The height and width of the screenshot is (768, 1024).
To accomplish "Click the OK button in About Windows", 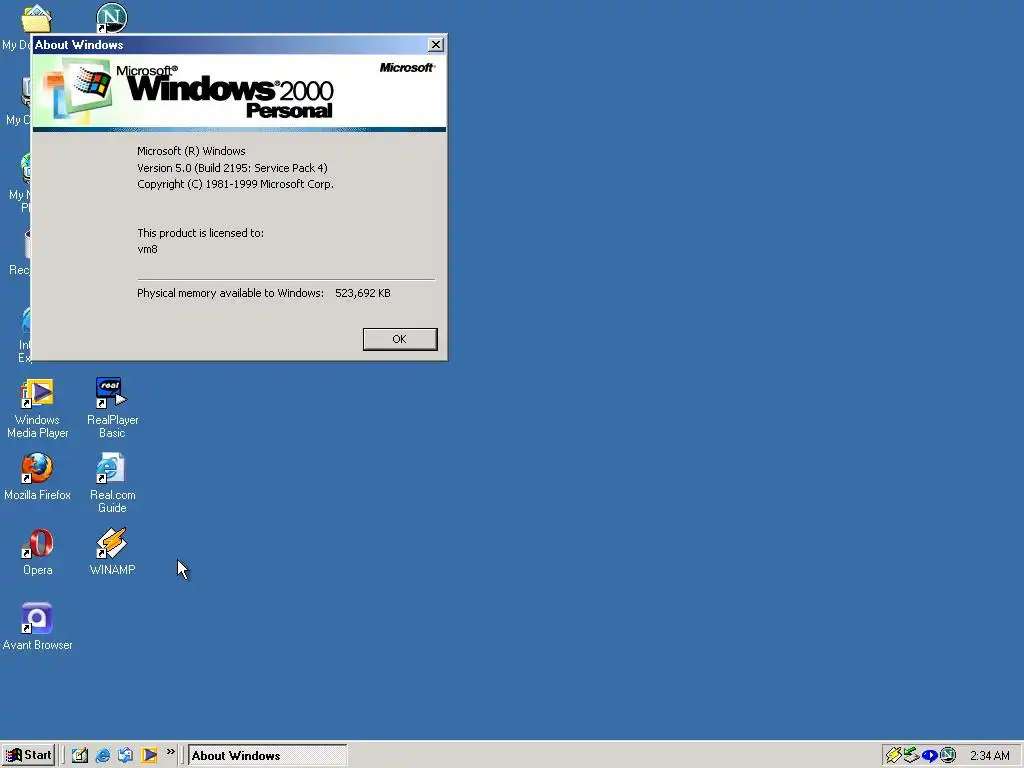I will pos(400,339).
